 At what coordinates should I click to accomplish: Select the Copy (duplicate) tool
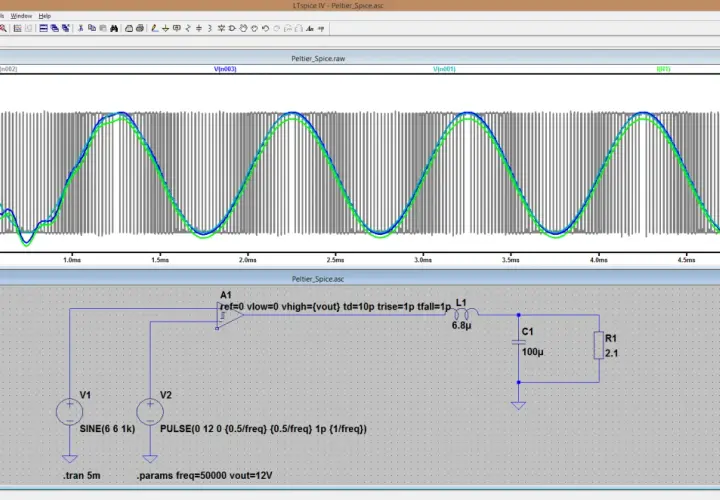pyautogui.click(x=92, y=28)
